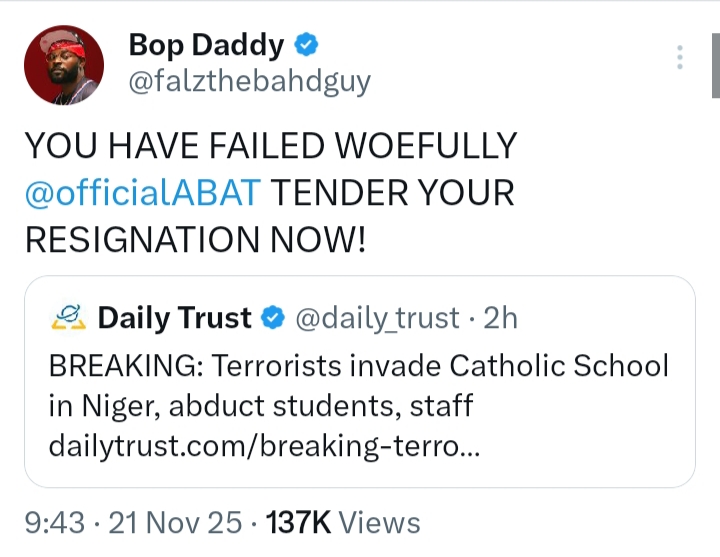Click the quoted line mentioning abducted students, staff
The width and height of the screenshot is (720, 557).
[260, 407]
